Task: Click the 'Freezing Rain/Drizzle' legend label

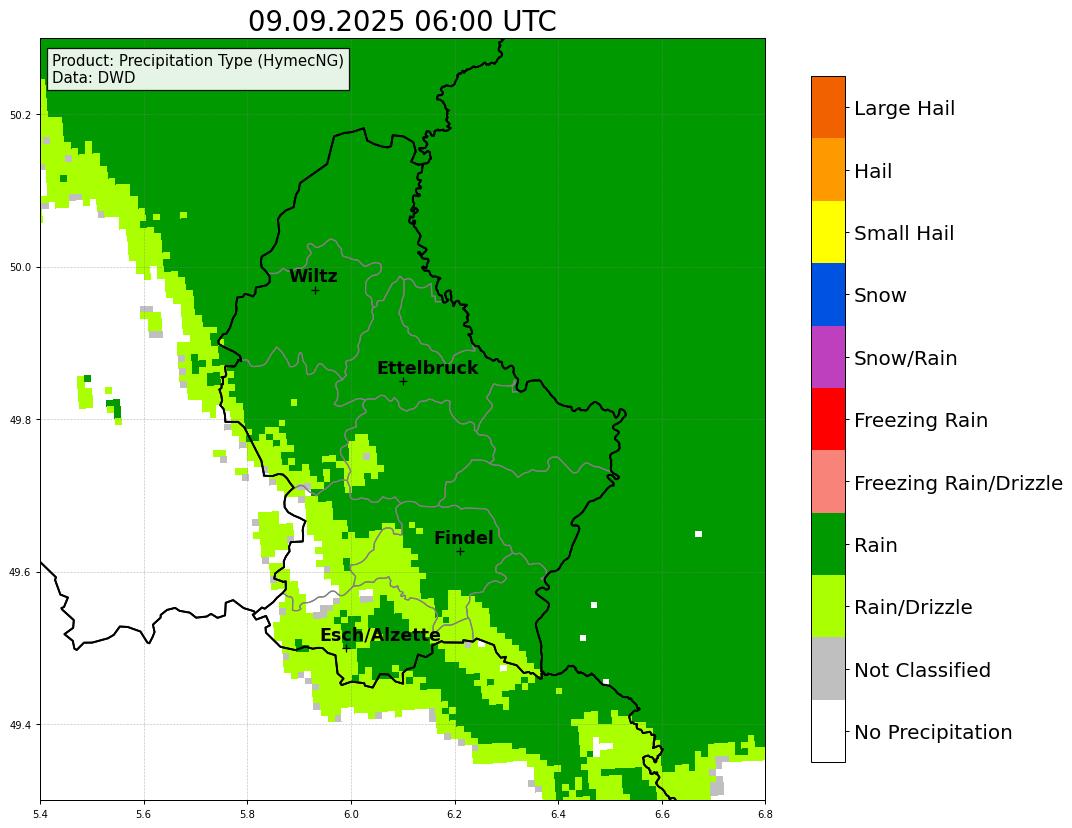Action: tap(959, 483)
